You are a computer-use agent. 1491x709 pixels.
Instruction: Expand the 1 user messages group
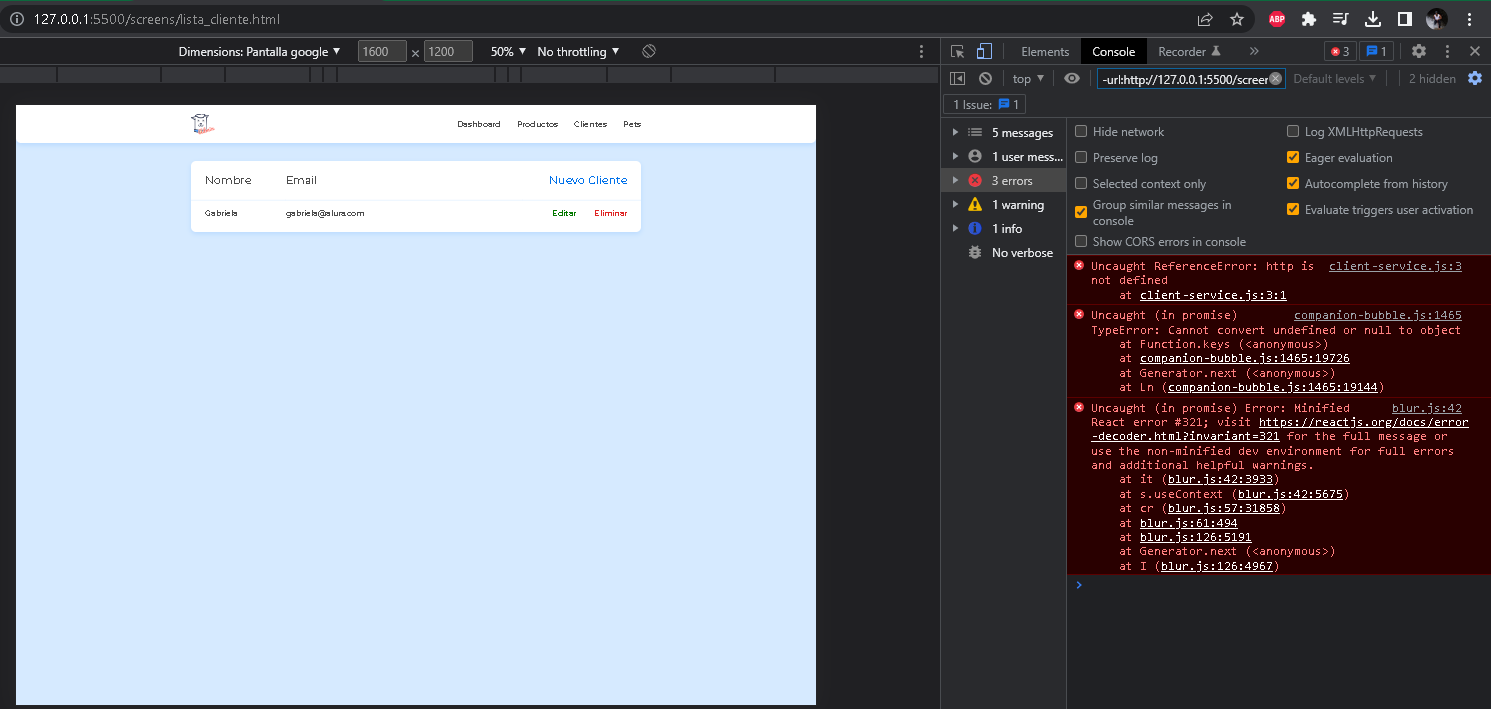[955, 156]
